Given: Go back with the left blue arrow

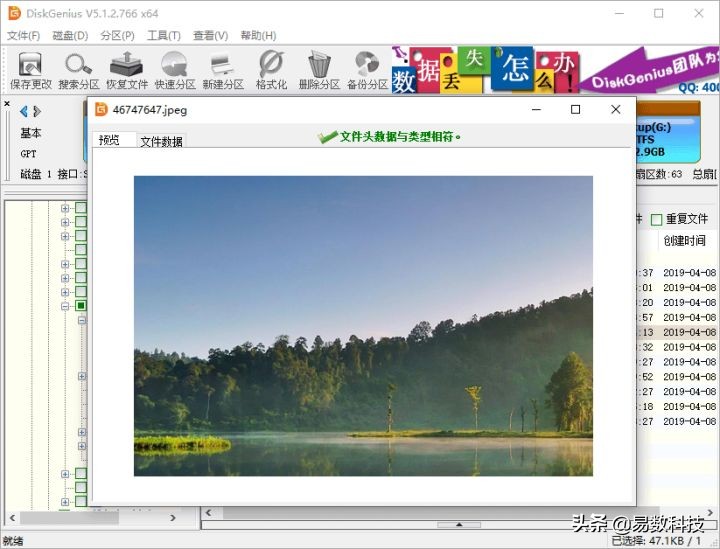Looking at the screenshot, I should [x=24, y=111].
